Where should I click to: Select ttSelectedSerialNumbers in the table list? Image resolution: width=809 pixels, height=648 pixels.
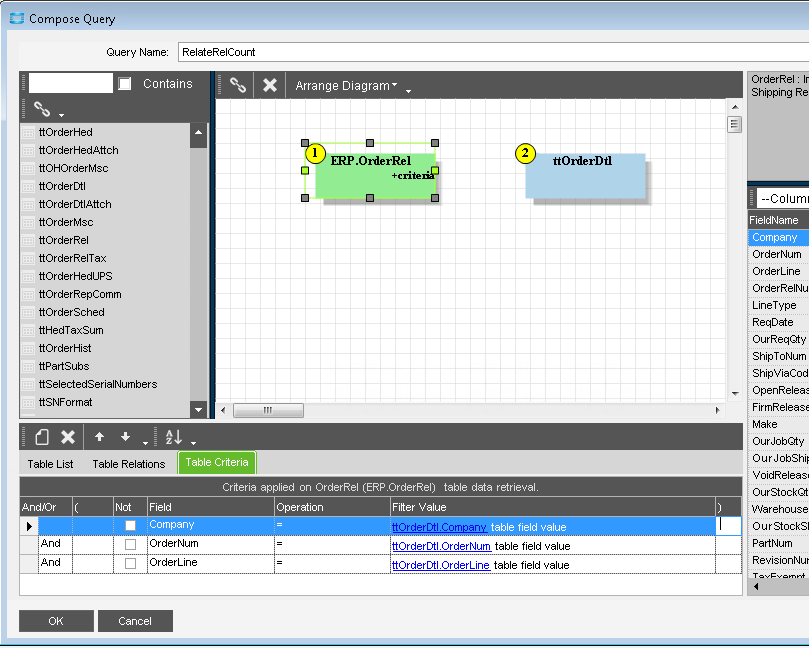click(98, 384)
